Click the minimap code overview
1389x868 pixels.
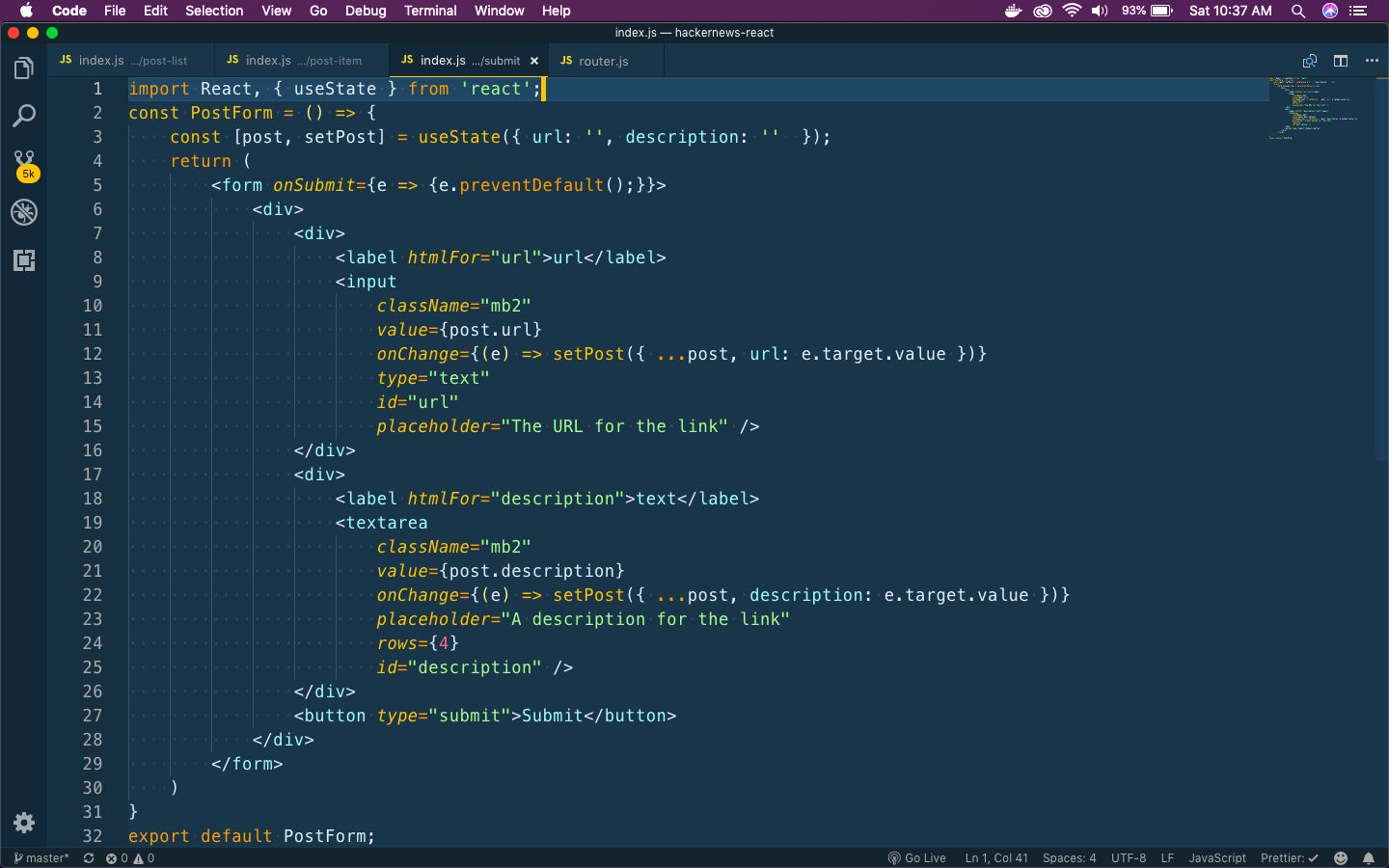[x=1314, y=108]
